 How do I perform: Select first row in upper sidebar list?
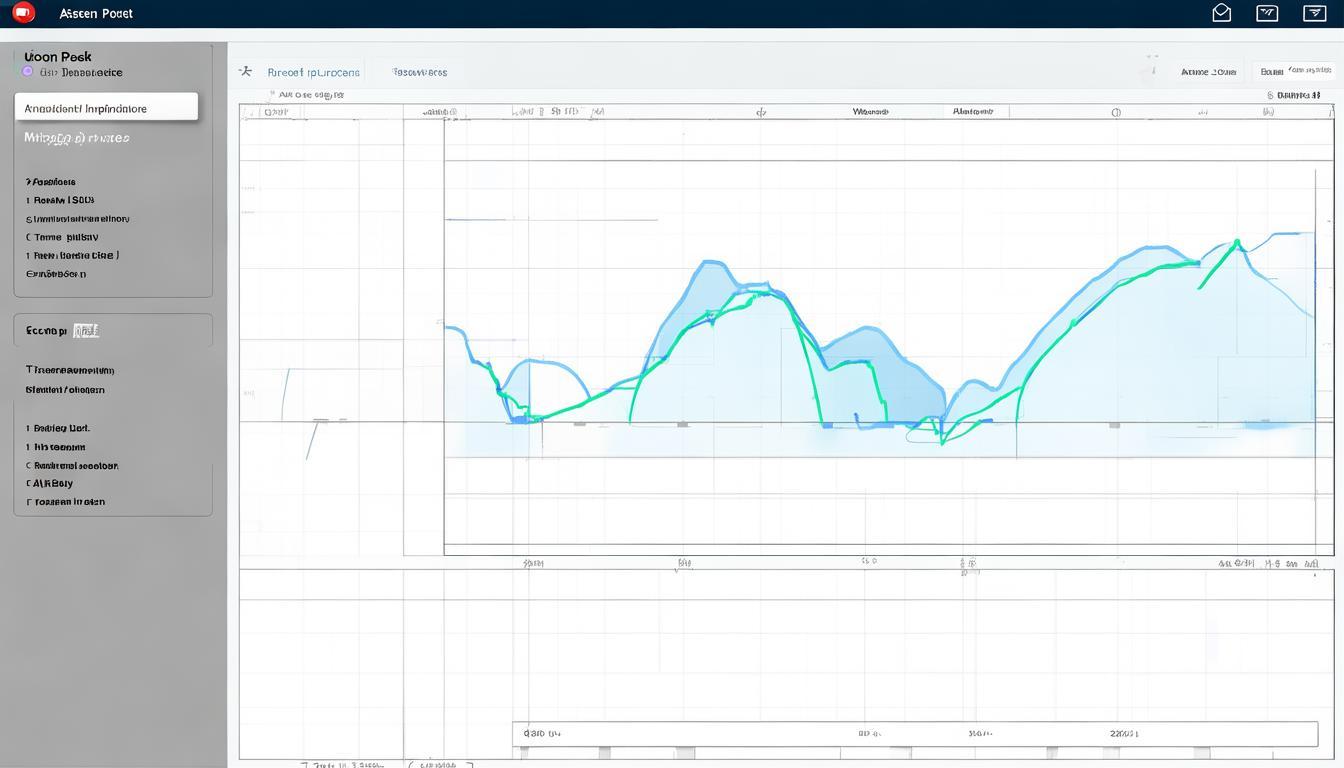click(51, 182)
